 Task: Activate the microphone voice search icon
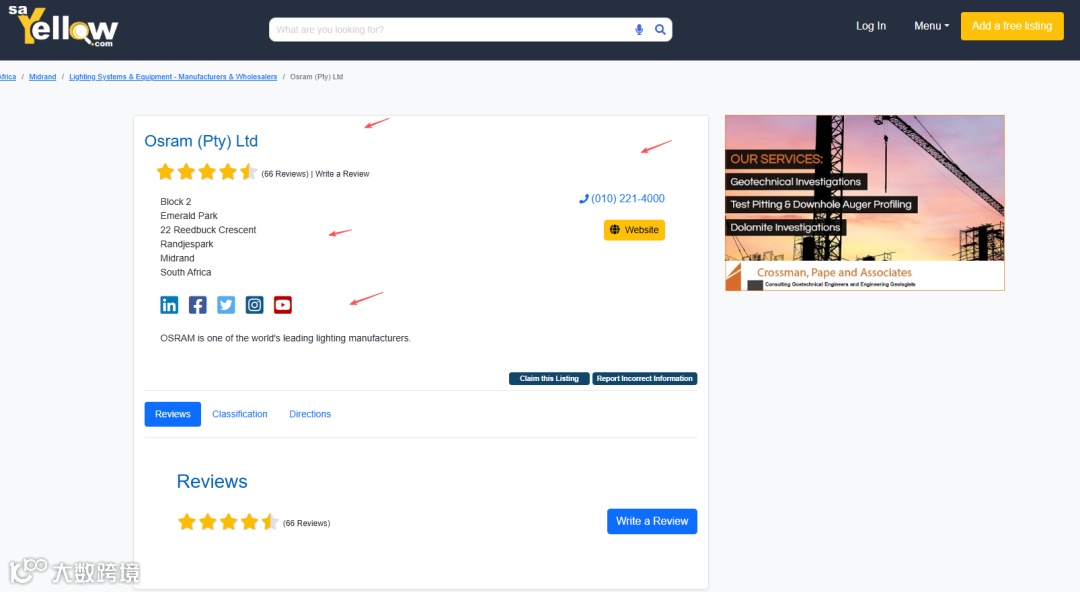639,30
